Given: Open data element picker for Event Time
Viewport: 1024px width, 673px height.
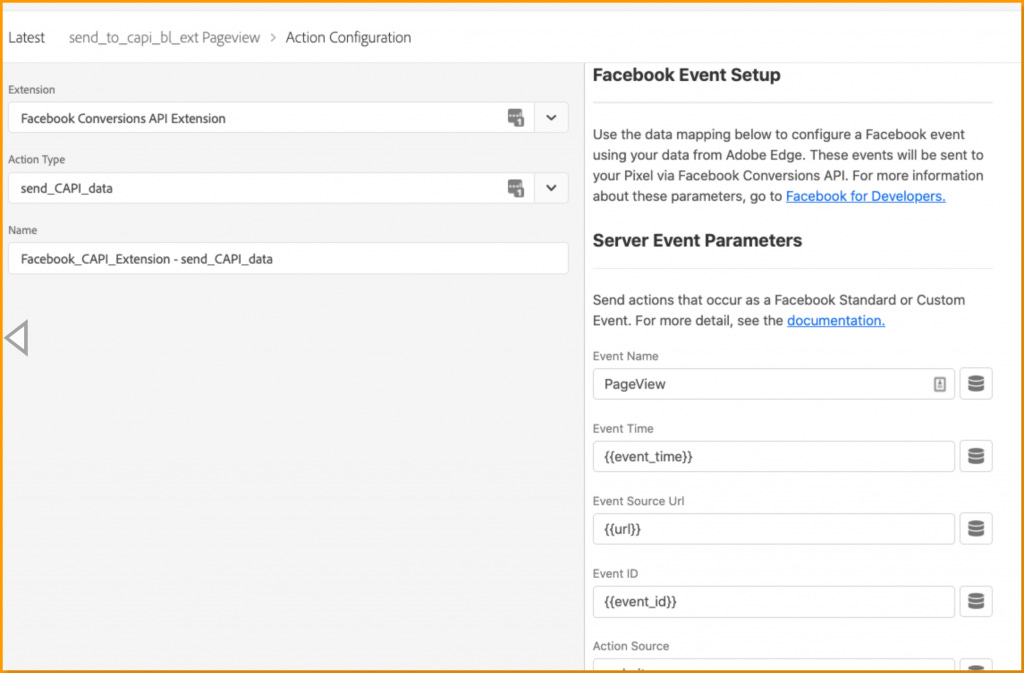Looking at the screenshot, I should pyautogui.click(x=976, y=456).
